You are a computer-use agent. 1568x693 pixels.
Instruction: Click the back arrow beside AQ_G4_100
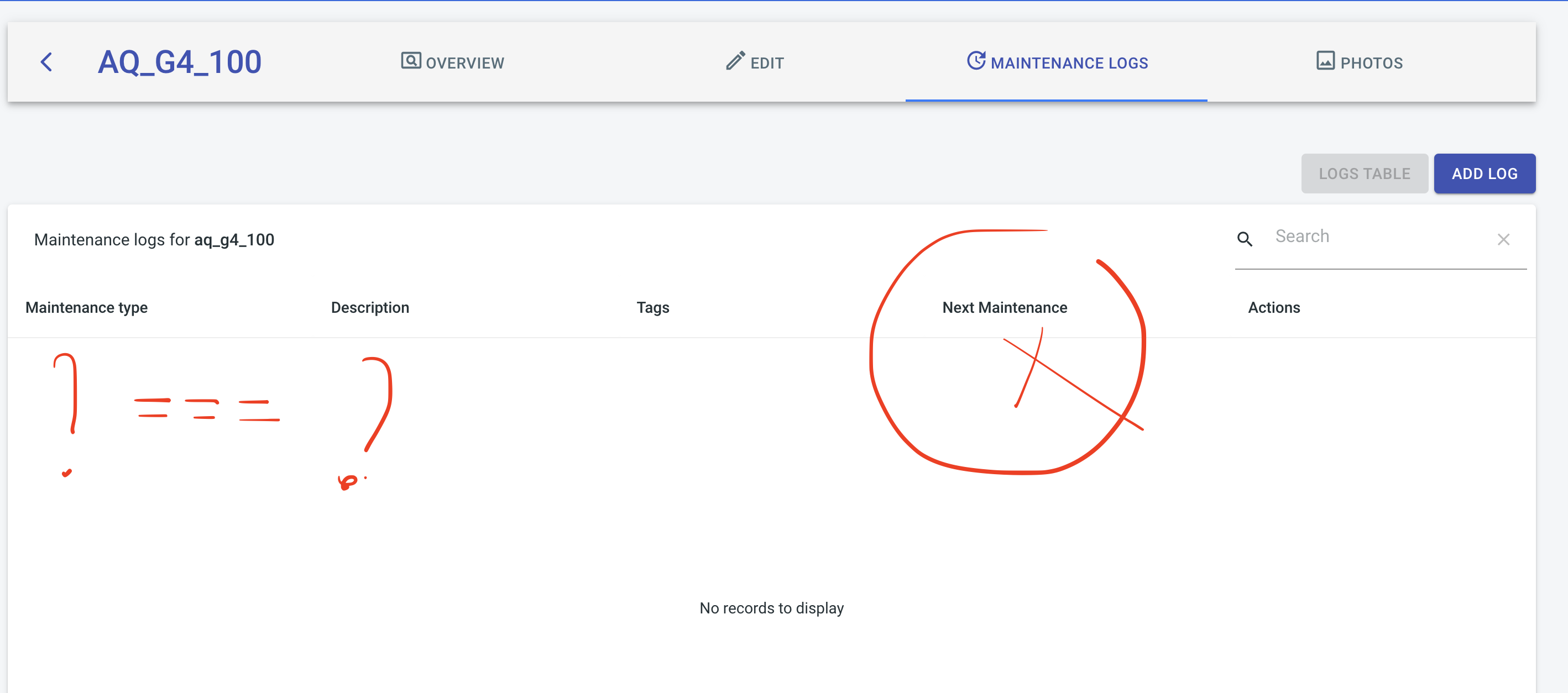coord(46,61)
